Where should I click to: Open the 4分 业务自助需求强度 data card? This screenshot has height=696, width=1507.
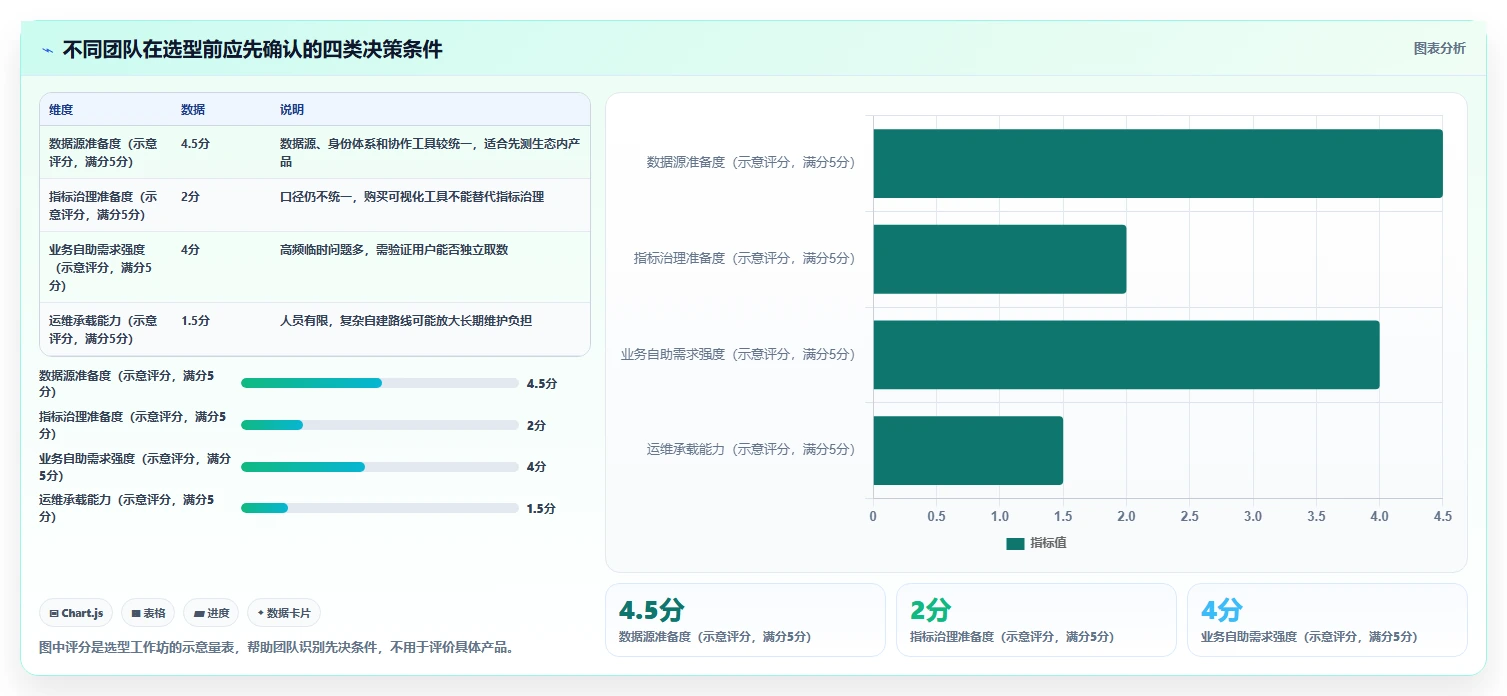tap(1327, 620)
